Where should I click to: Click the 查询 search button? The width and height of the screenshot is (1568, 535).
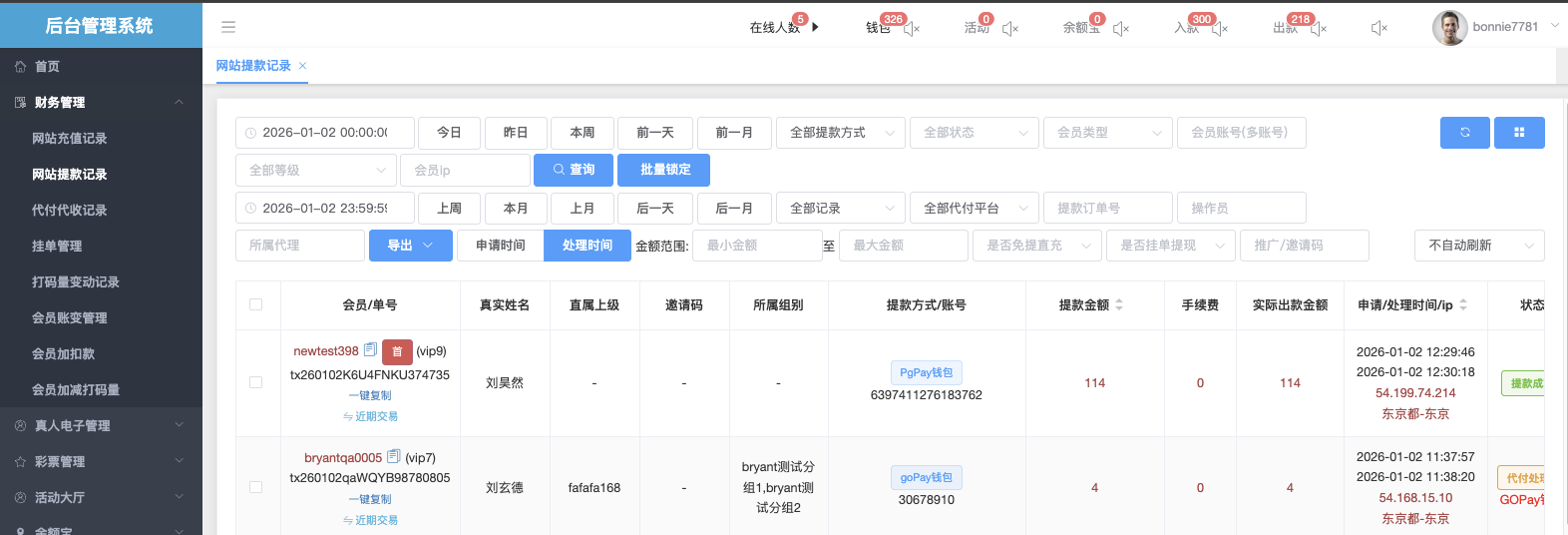pyautogui.click(x=573, y=171)
